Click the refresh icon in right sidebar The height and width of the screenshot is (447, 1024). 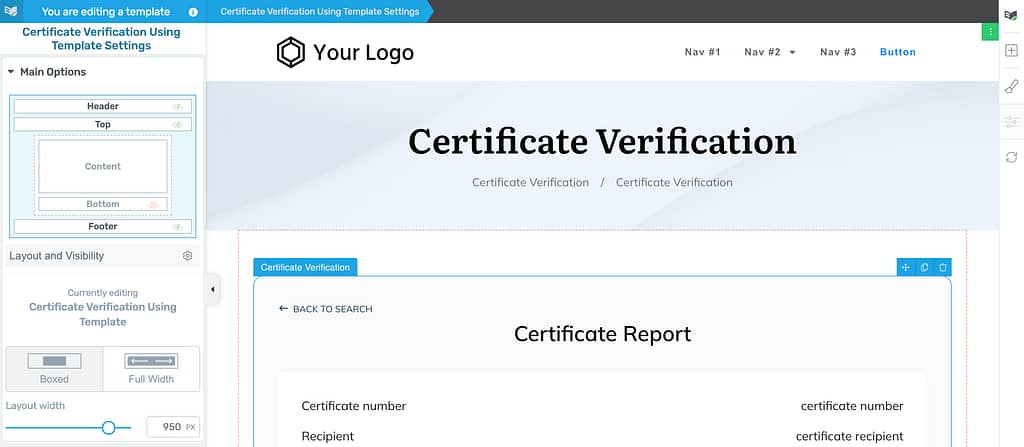tap(1011, 158)
